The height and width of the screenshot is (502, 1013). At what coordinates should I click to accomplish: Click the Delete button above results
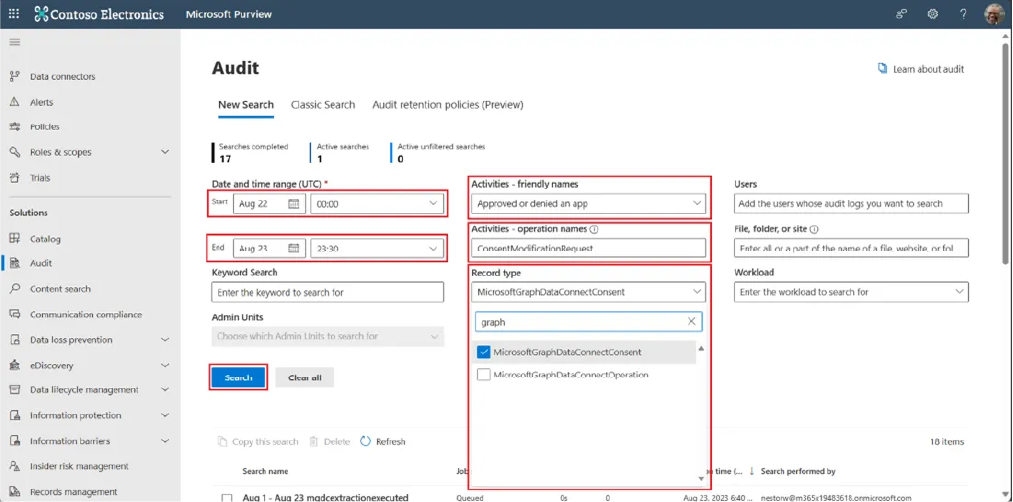pyautogui.click(x=330, y=442)
